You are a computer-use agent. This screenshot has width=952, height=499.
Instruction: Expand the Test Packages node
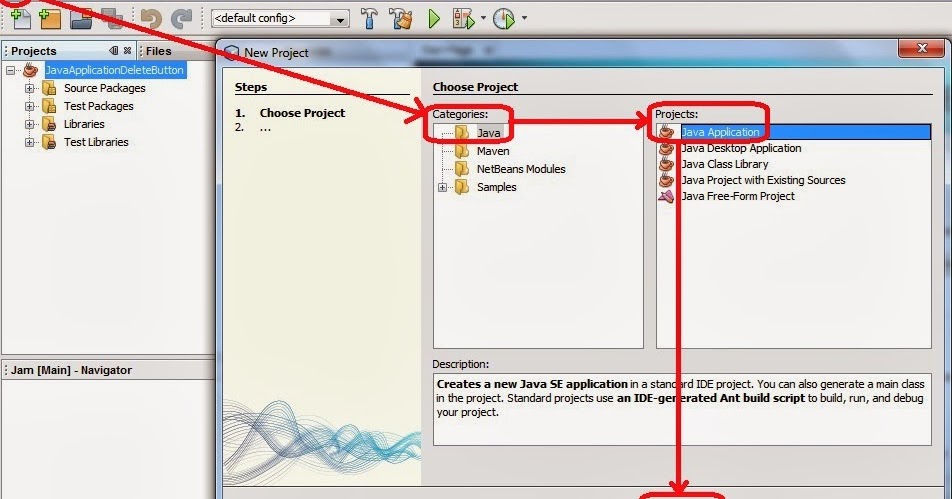pos(29,106)
